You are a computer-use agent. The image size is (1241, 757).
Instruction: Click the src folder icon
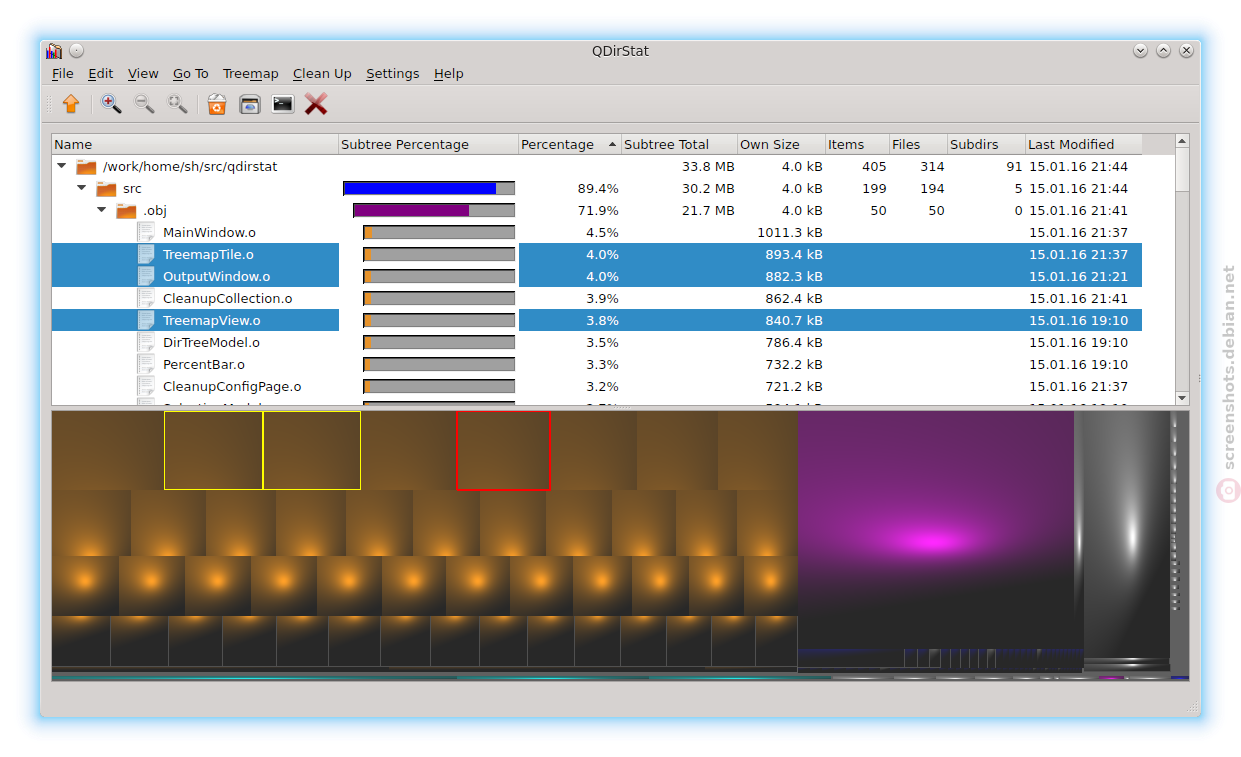click(106, 189)
